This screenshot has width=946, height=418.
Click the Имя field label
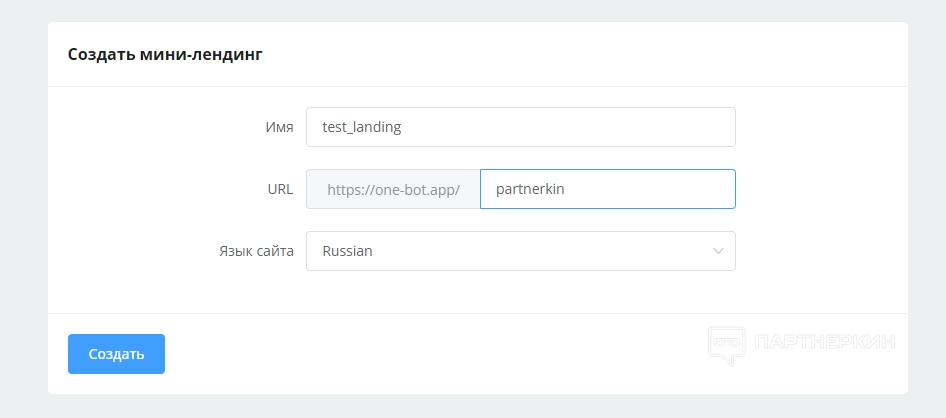click(x=279, y=127)
